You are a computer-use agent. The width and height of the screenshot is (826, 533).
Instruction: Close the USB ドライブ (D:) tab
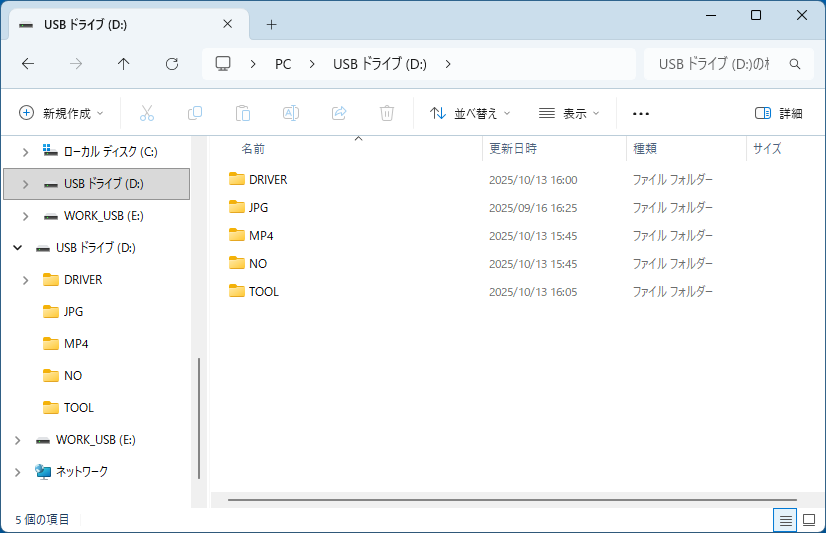click(228, 24)
